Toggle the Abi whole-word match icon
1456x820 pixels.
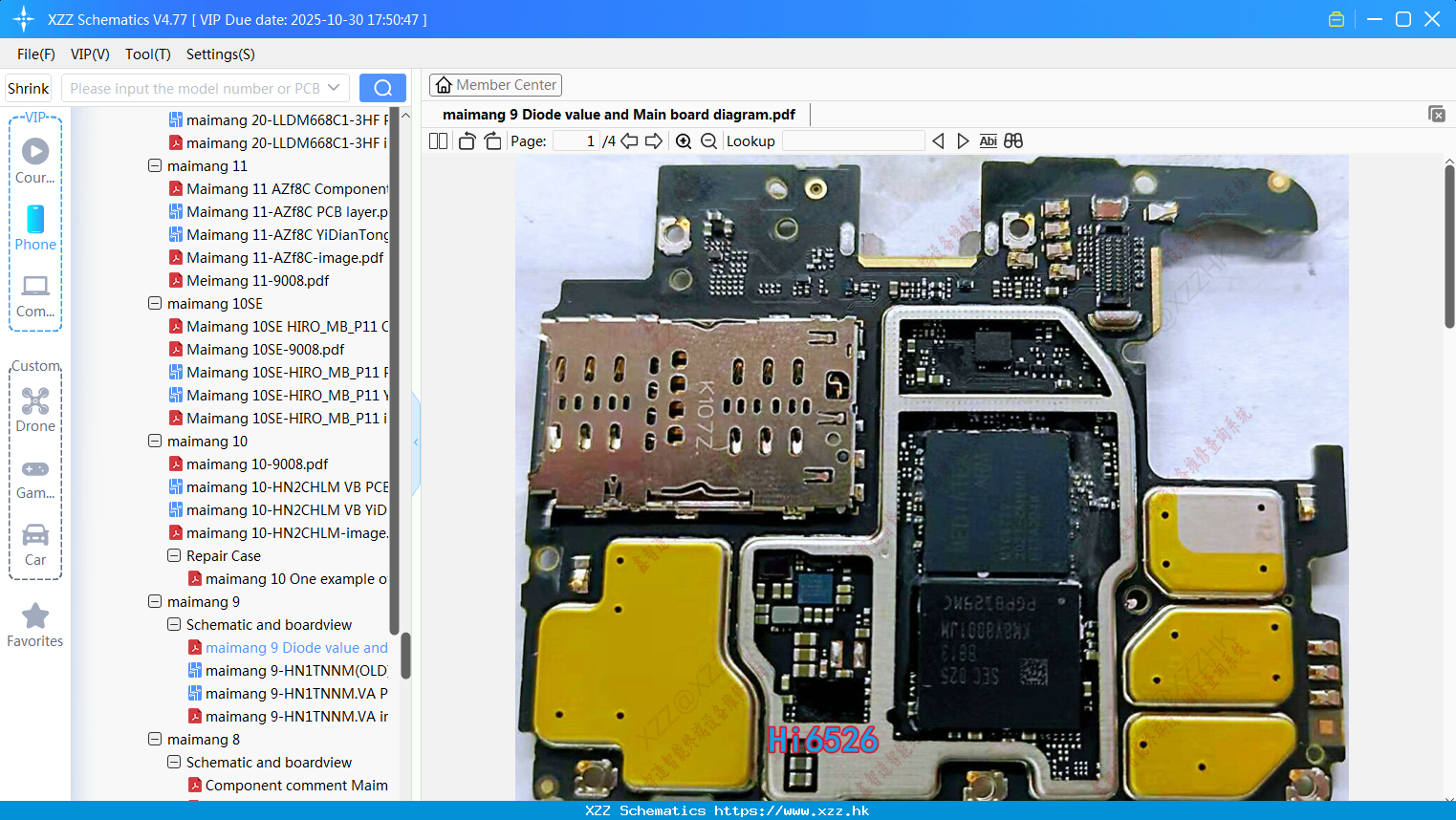click(x=988, y=140)
